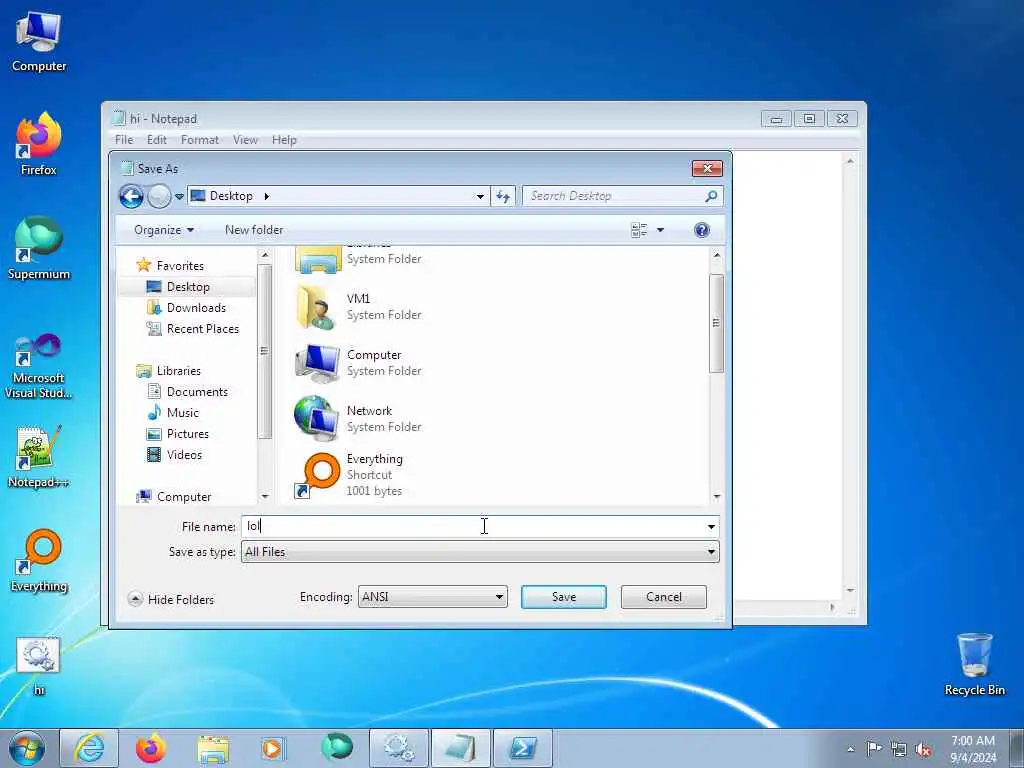Click the Action Center flag tray icon

(873, 748)
